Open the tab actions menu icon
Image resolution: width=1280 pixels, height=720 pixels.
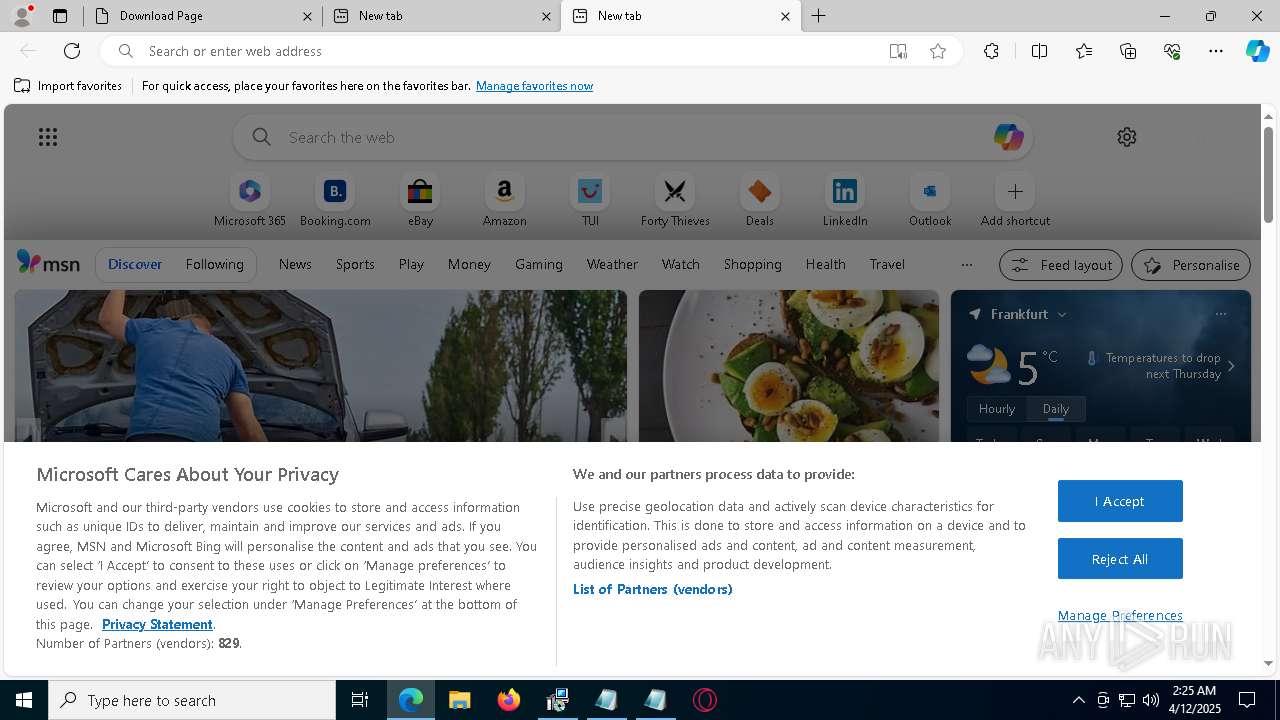click(60, 16)
